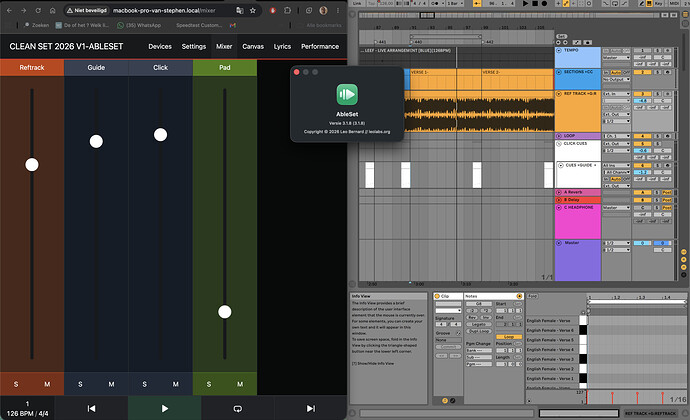Screen dimensions: 690x420
Task: Mute the Guide channel in AbleSet mixer
Action: [111, 384]
